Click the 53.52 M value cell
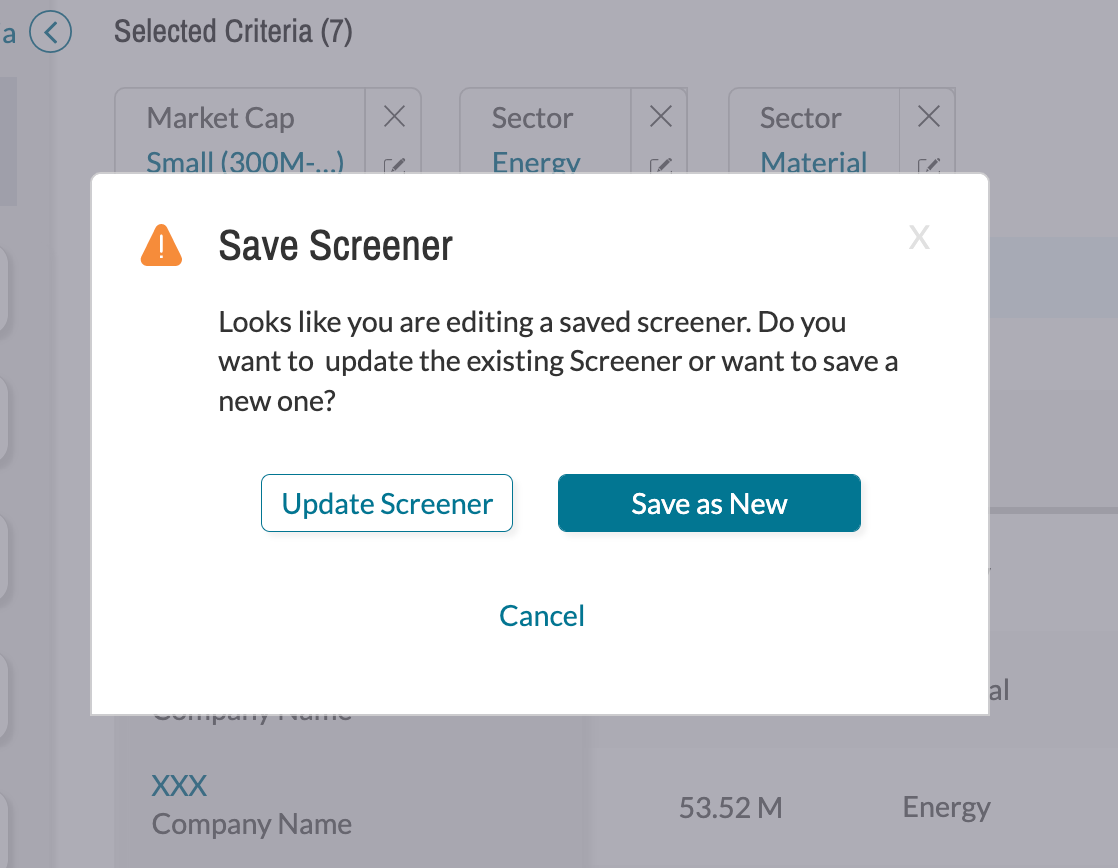This screenshot has height=868, width=1118. [731, 808]
